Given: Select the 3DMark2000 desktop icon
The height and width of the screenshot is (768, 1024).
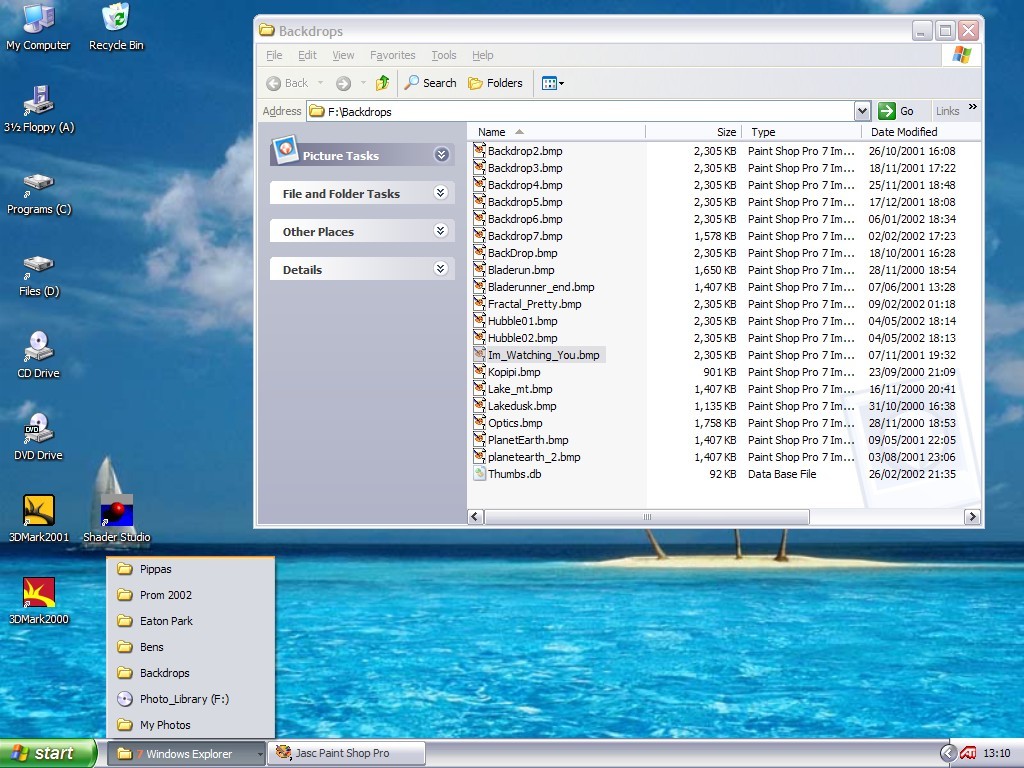Looking at the screenshot, I should click(39, 600).
